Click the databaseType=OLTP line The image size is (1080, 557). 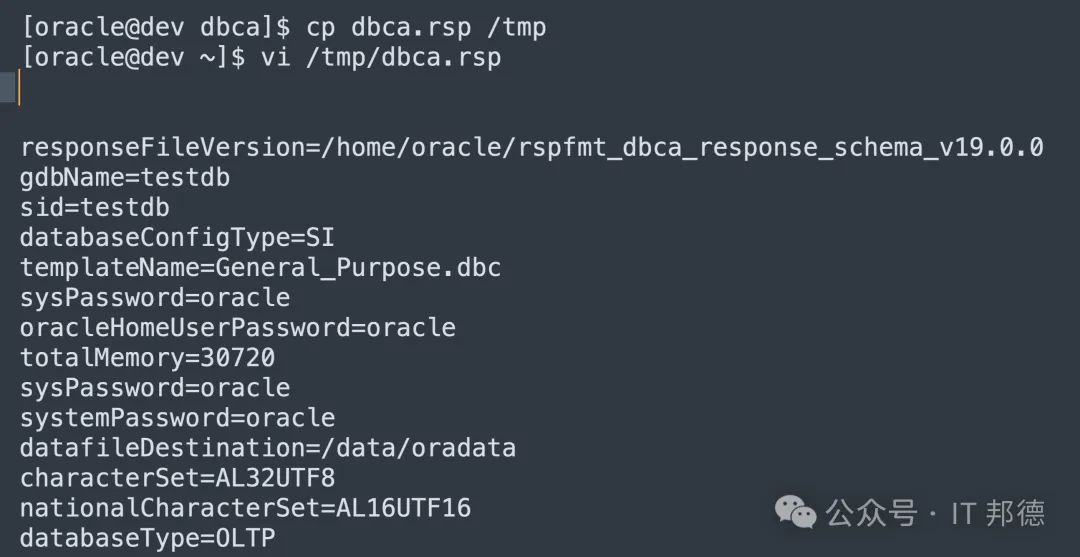[x=147, y=538]
